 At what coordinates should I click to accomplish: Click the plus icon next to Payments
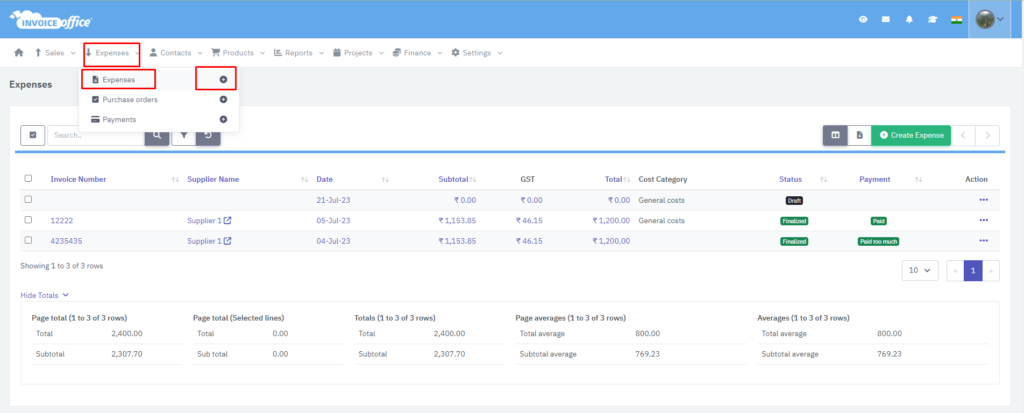coord(223,120)
